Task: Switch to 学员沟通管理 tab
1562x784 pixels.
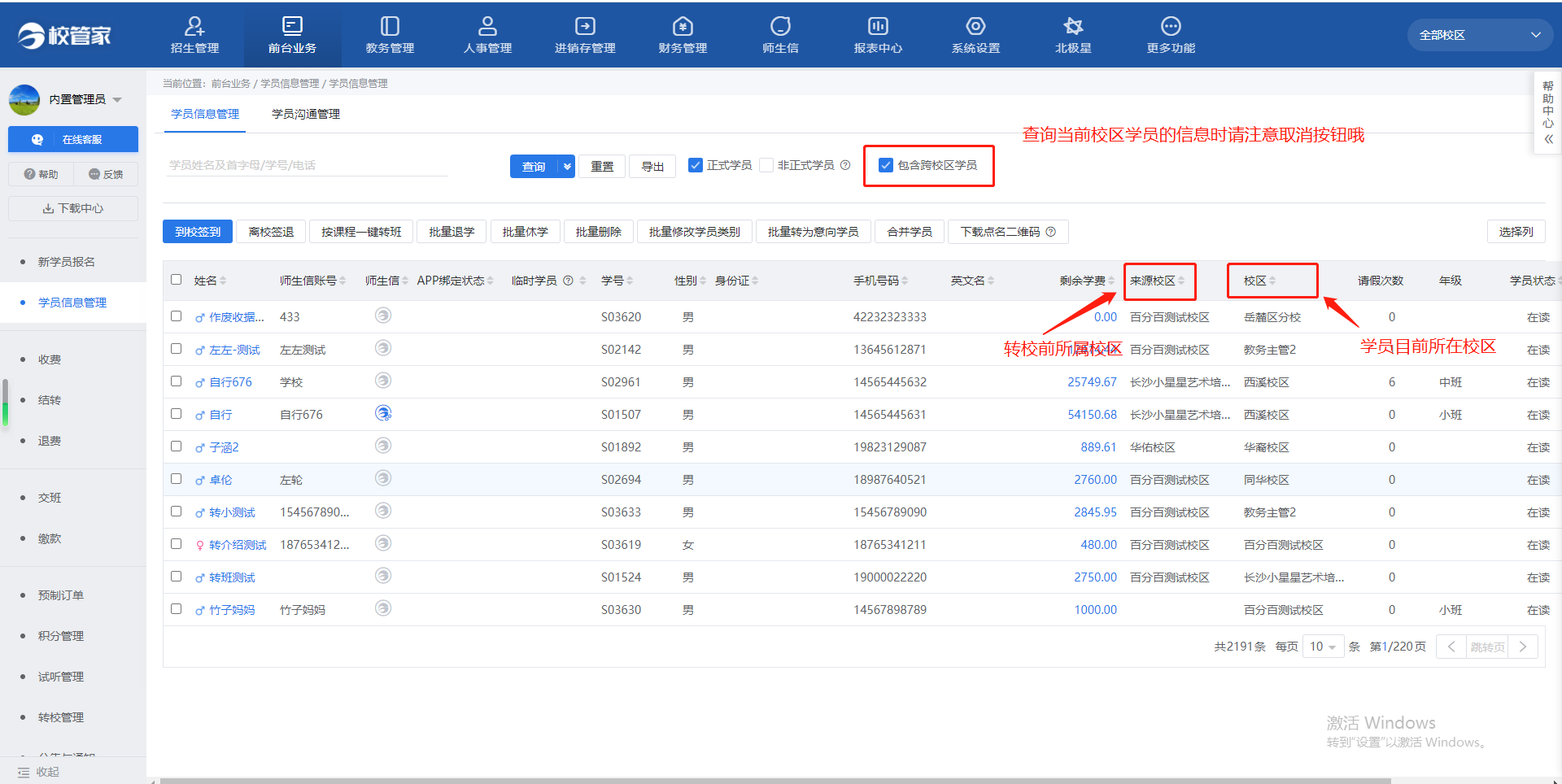Action: click(306, 114)
